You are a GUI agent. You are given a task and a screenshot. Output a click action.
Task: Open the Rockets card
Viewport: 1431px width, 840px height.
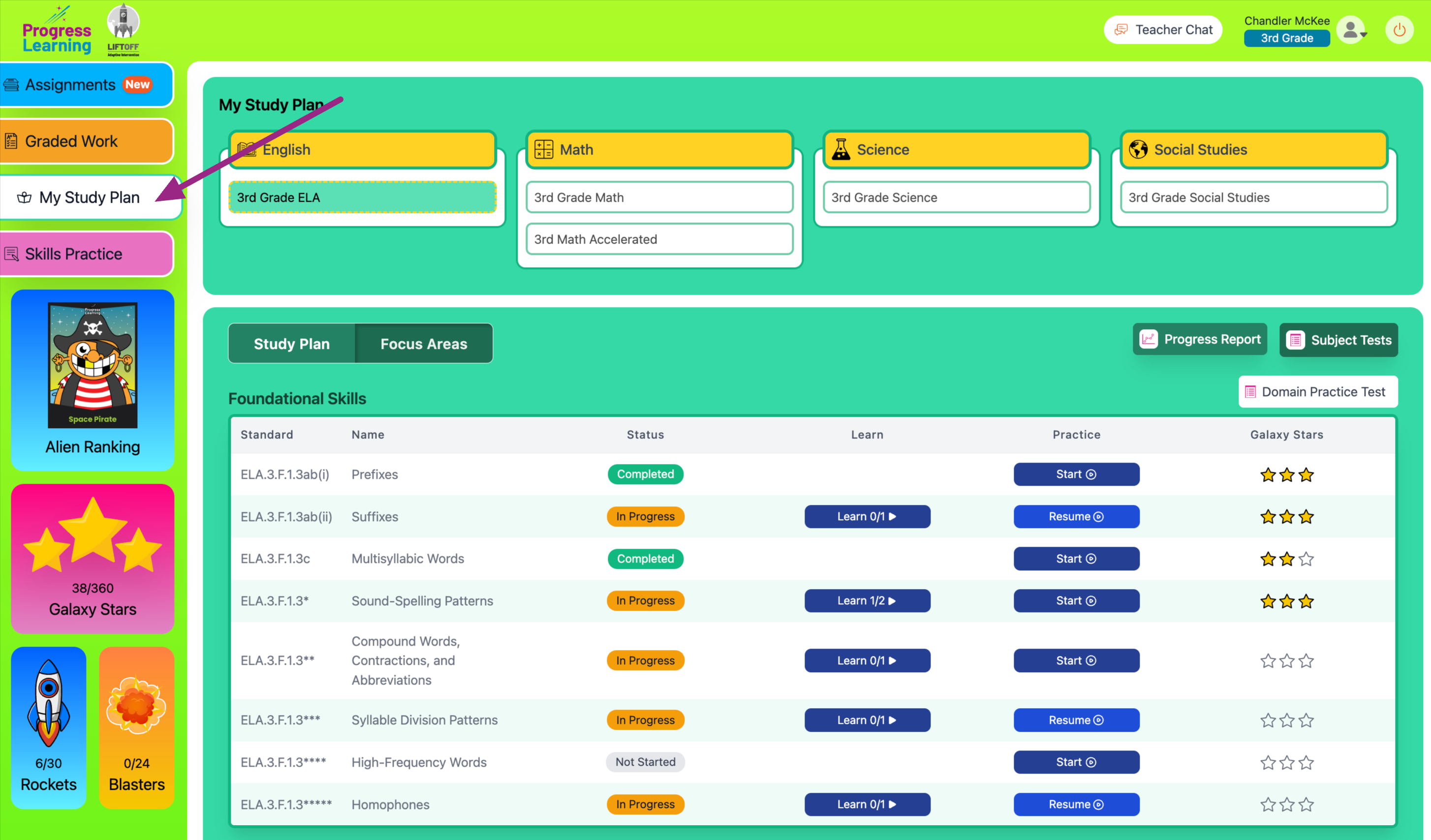pyautogui.click(x=48, y=727)
